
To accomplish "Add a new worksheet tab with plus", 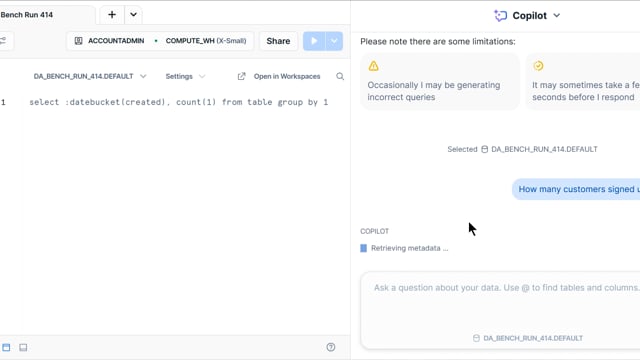I will (x=112, y=15).
